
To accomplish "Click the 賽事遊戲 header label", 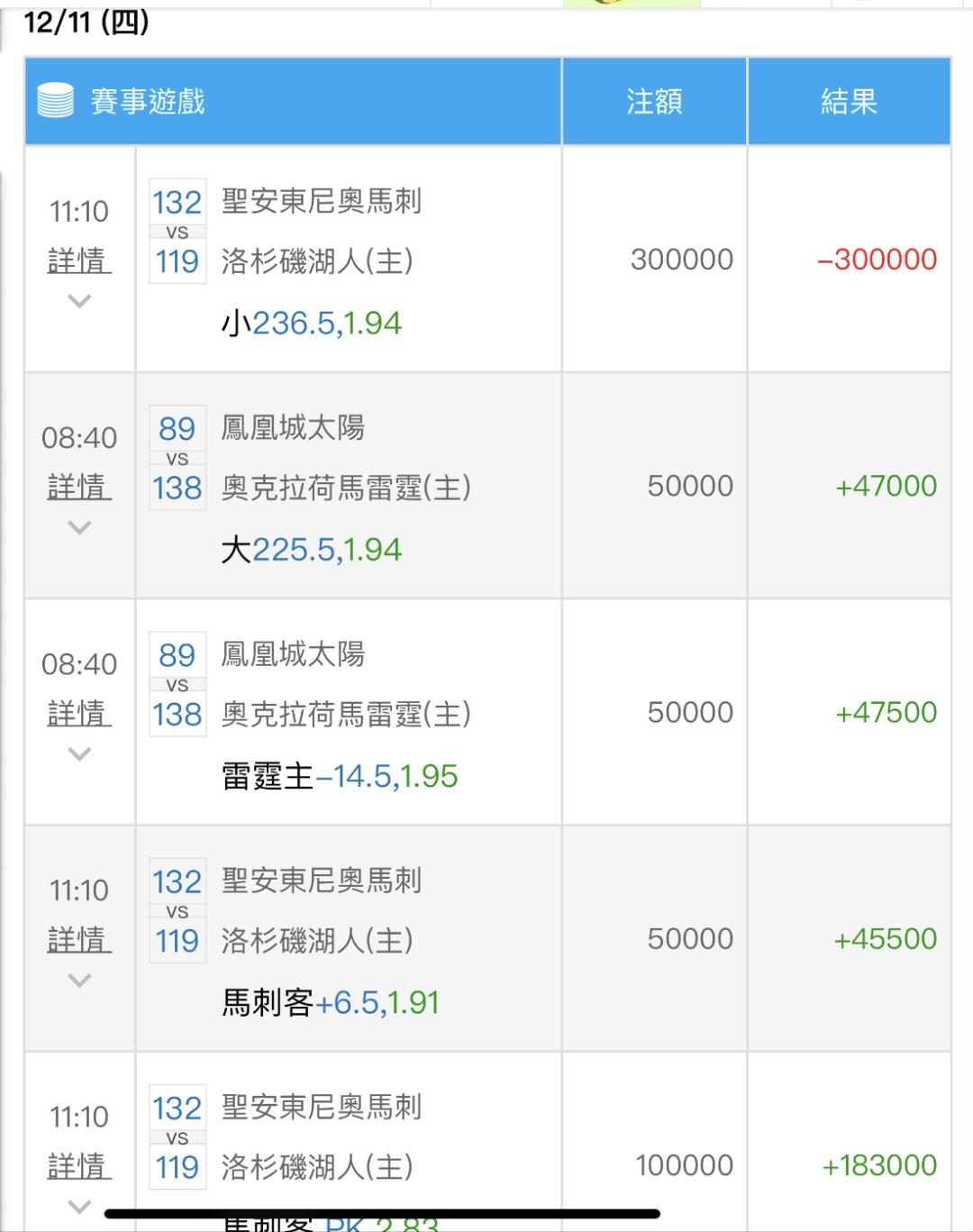I will tap(148, 101).
